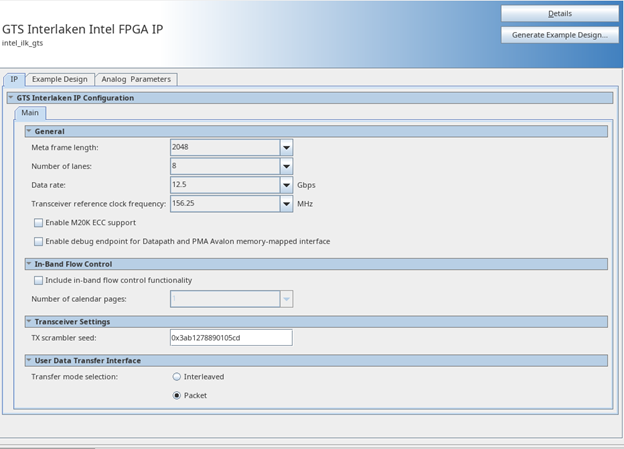
Task: Enable M20K ECC support checkbox
Action: 39,223
